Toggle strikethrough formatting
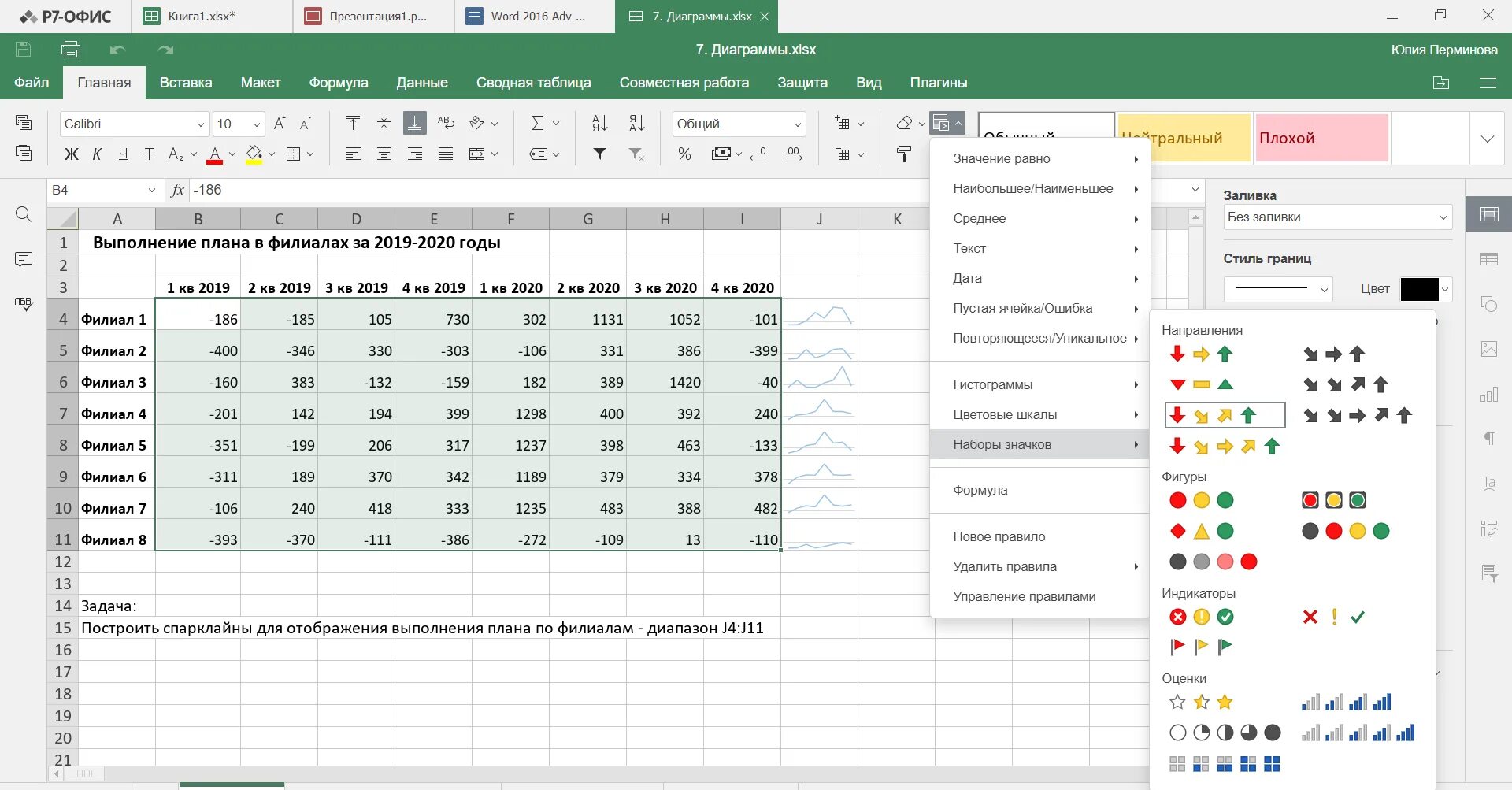This screenshot has width=1512, height=790. (x=149, y=154)
